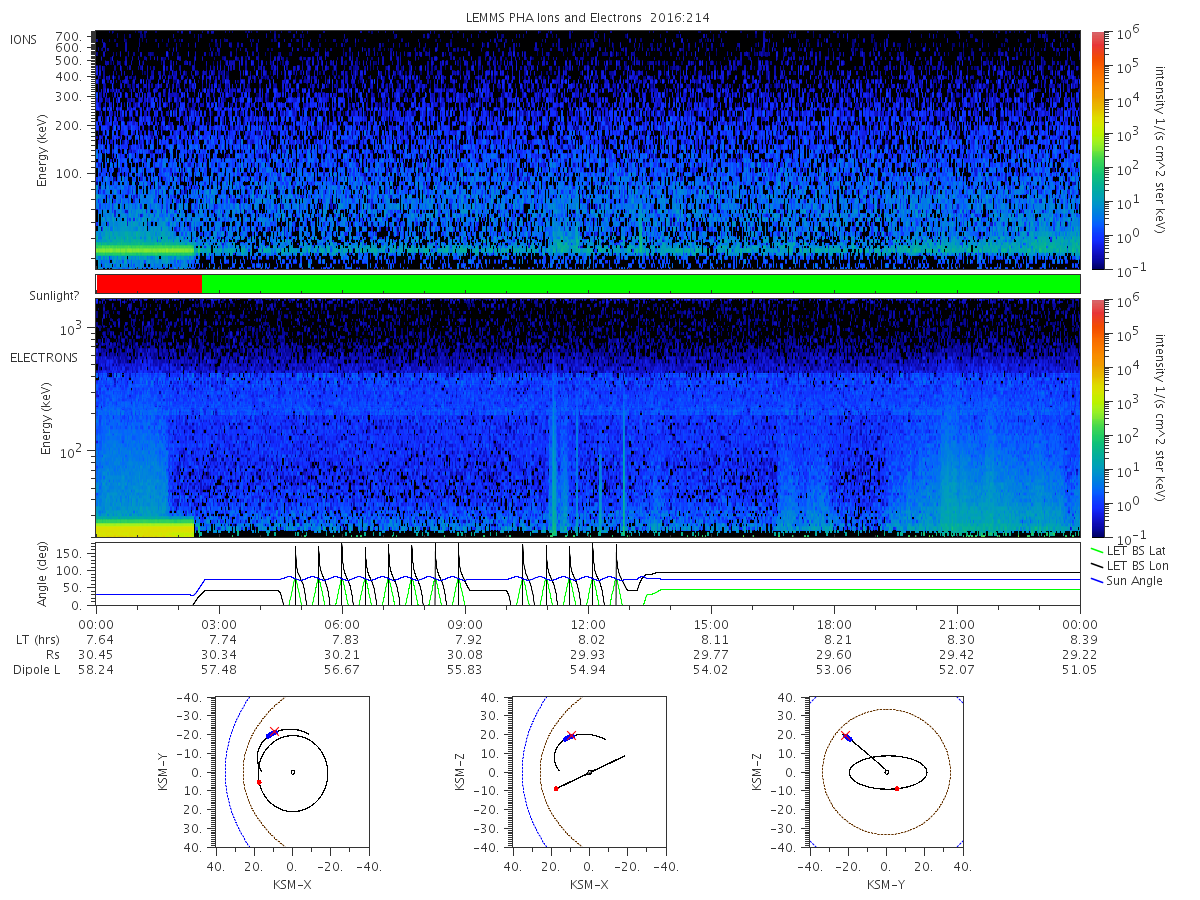Click the red X marker in KSM-Z/KSM-Y plot
Image resolution: width=1200 pixels, height=900 pixels.
[846, 736]
